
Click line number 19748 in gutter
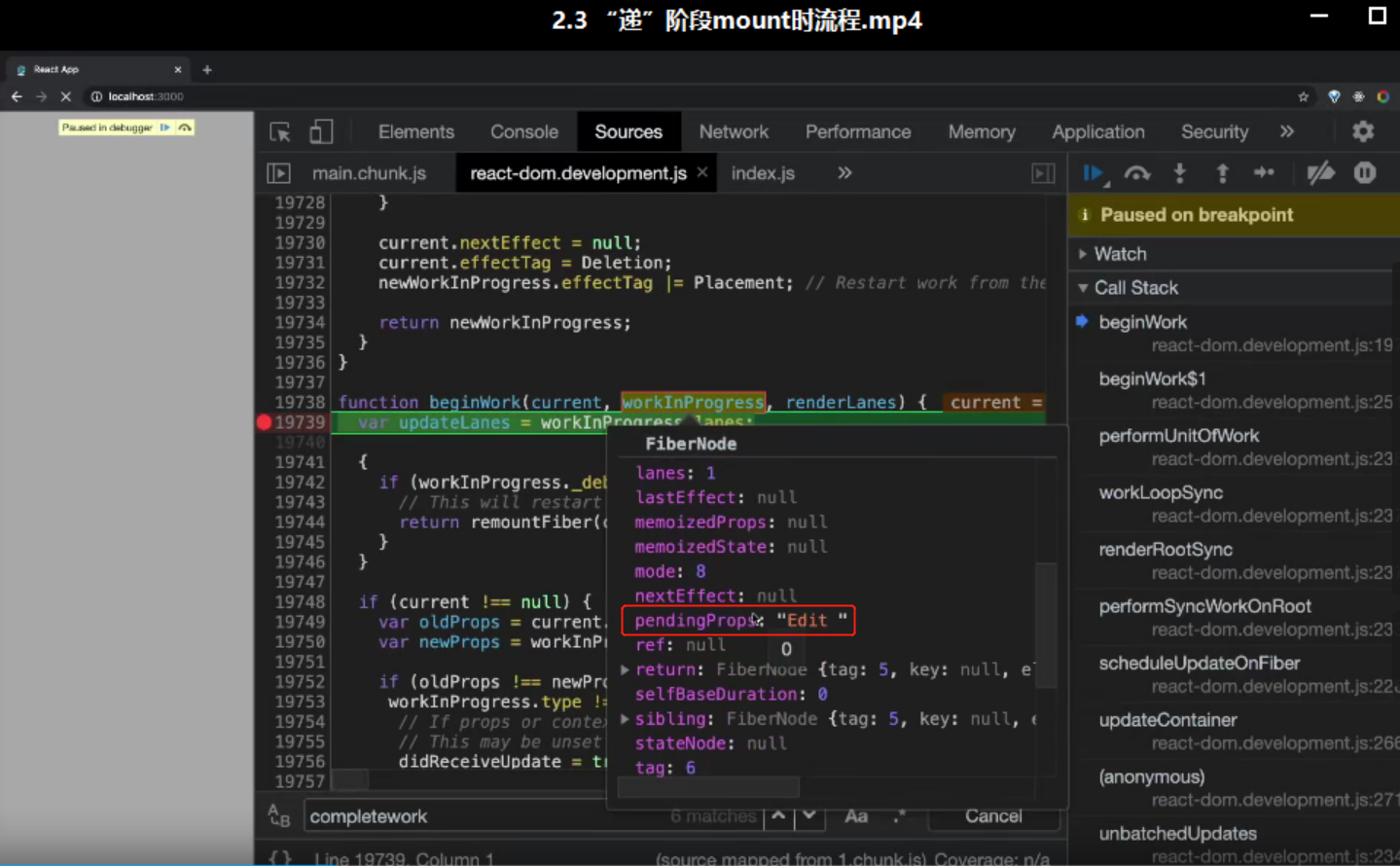tap(300, 602)
